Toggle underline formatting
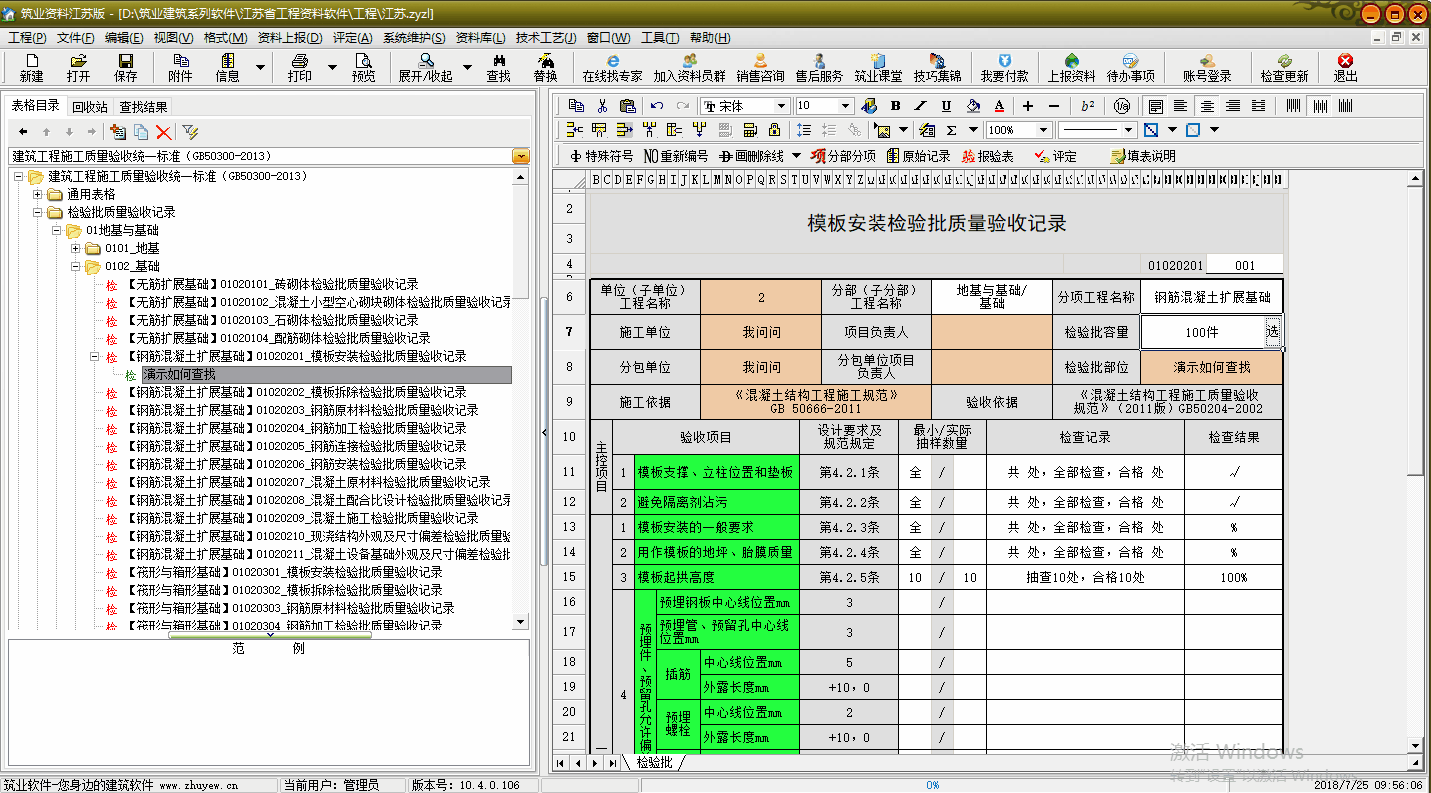This screenshot has height=793, width=1431. coord(946,106)
